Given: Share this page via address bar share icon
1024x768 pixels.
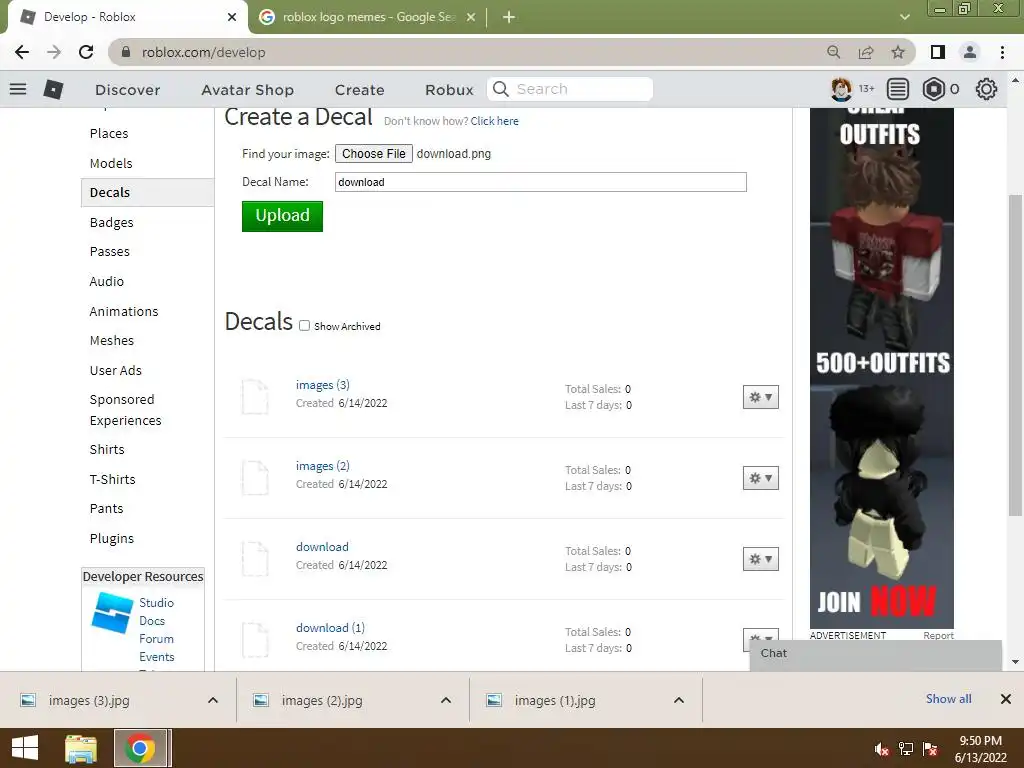Looking at the screenshot, I should click(x=866, y=52).
